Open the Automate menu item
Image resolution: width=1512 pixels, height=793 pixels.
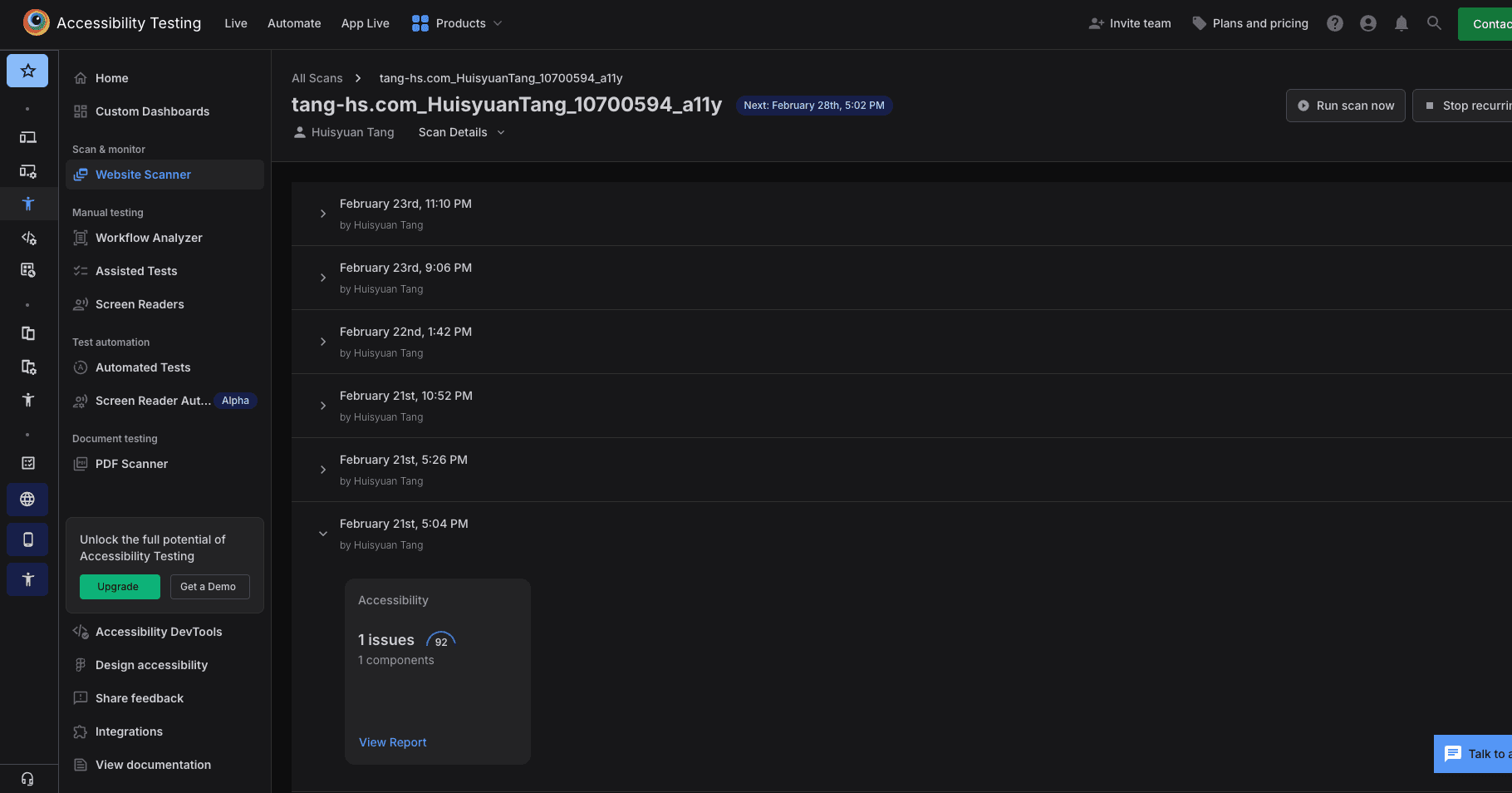[x=294, y=23]
